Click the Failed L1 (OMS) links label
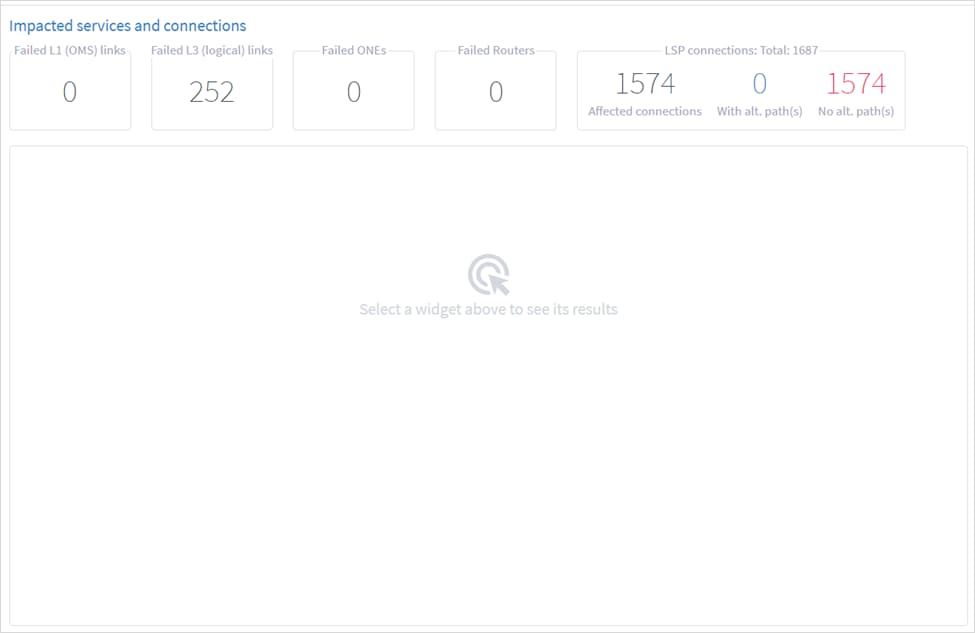975x633 pixels. 68,49
